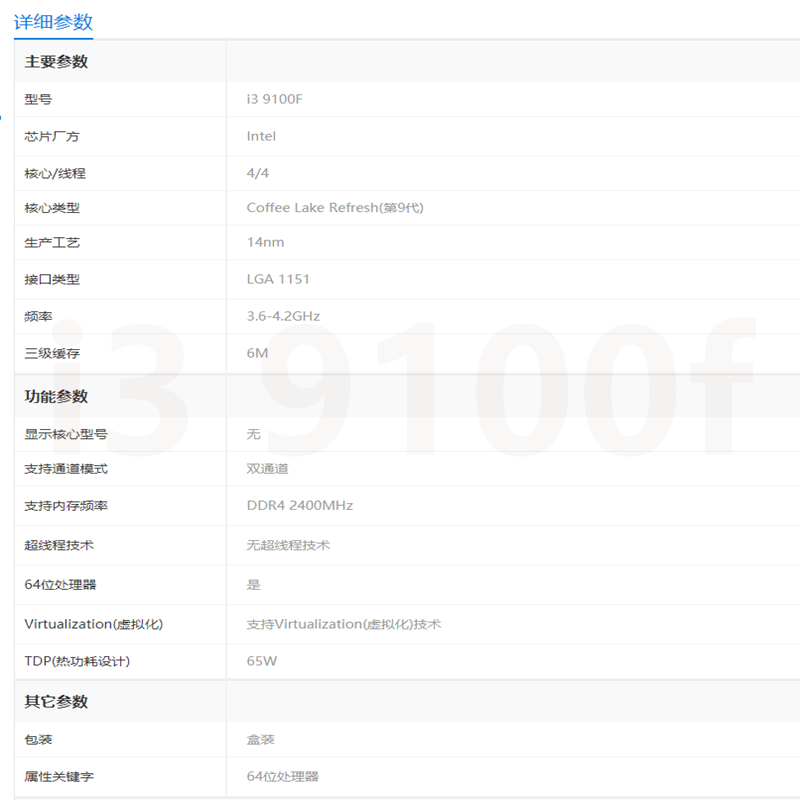Screen dimensions: 800x800
Task: Click the 核心/线程 label
Action: pos(55,173)
